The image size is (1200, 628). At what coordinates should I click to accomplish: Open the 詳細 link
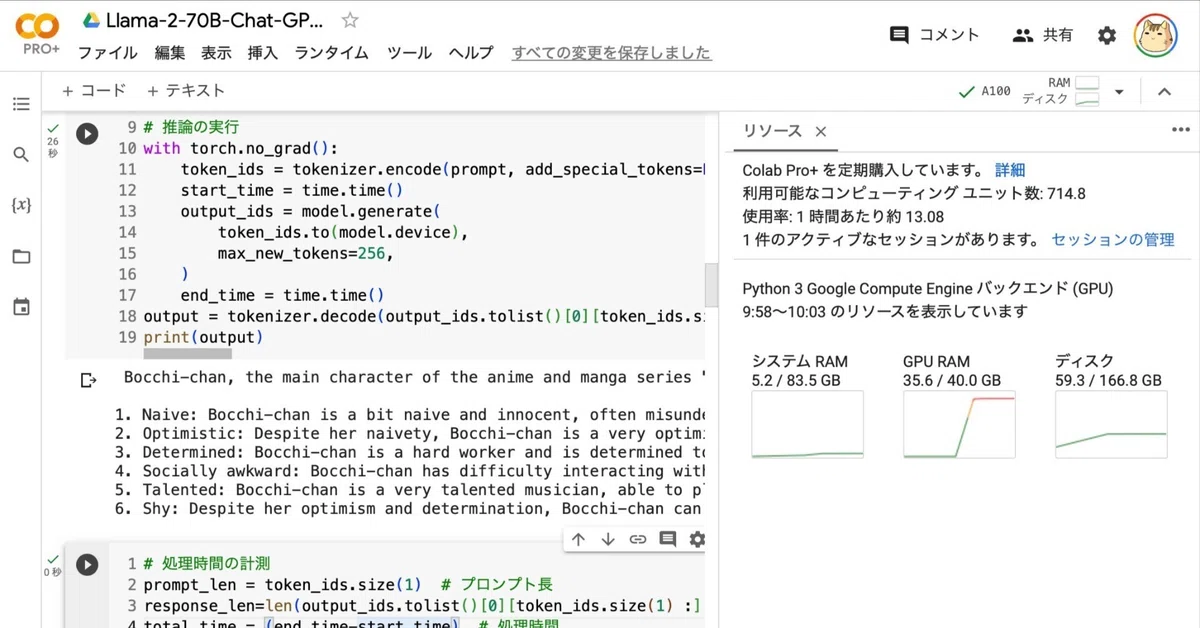click(1010, 170)
